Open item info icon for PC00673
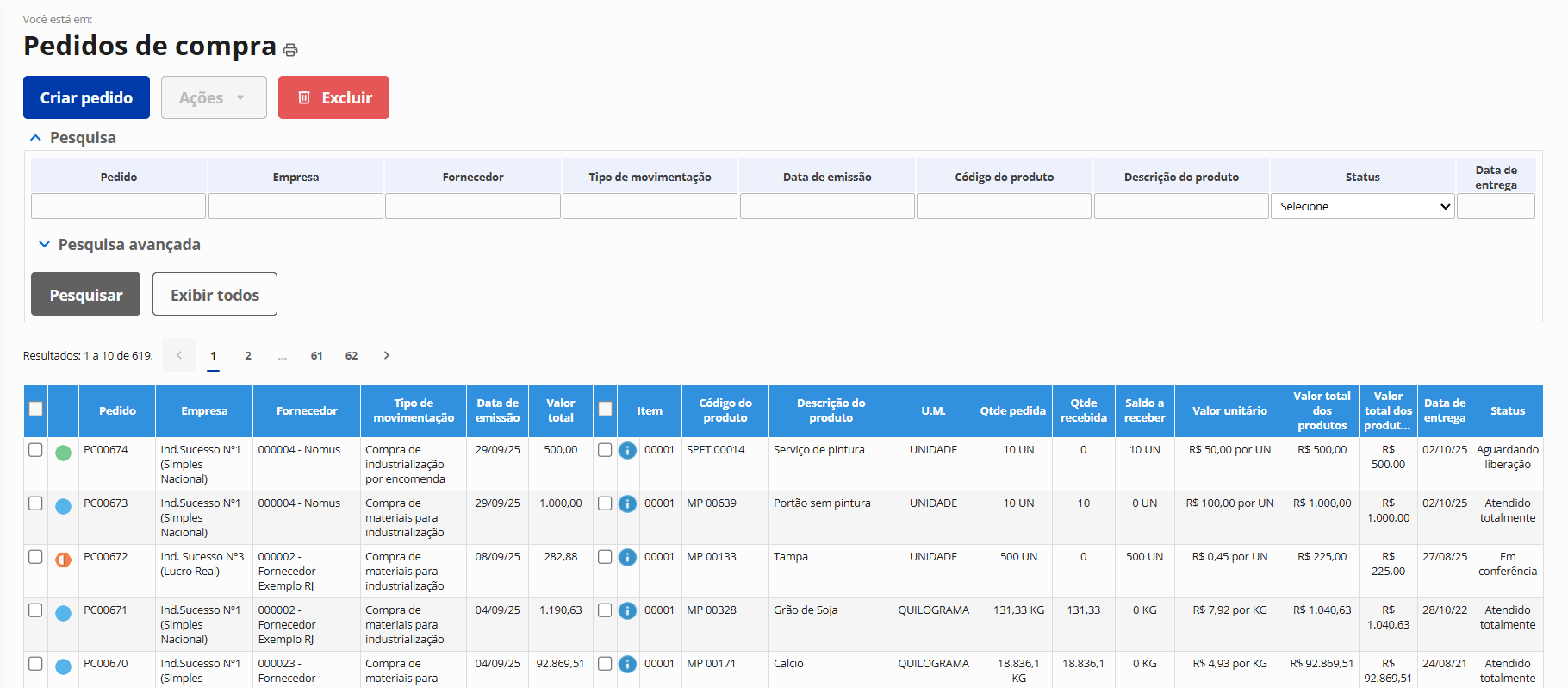This screenshot has height=688, width=1568. [x=628, y=503]
